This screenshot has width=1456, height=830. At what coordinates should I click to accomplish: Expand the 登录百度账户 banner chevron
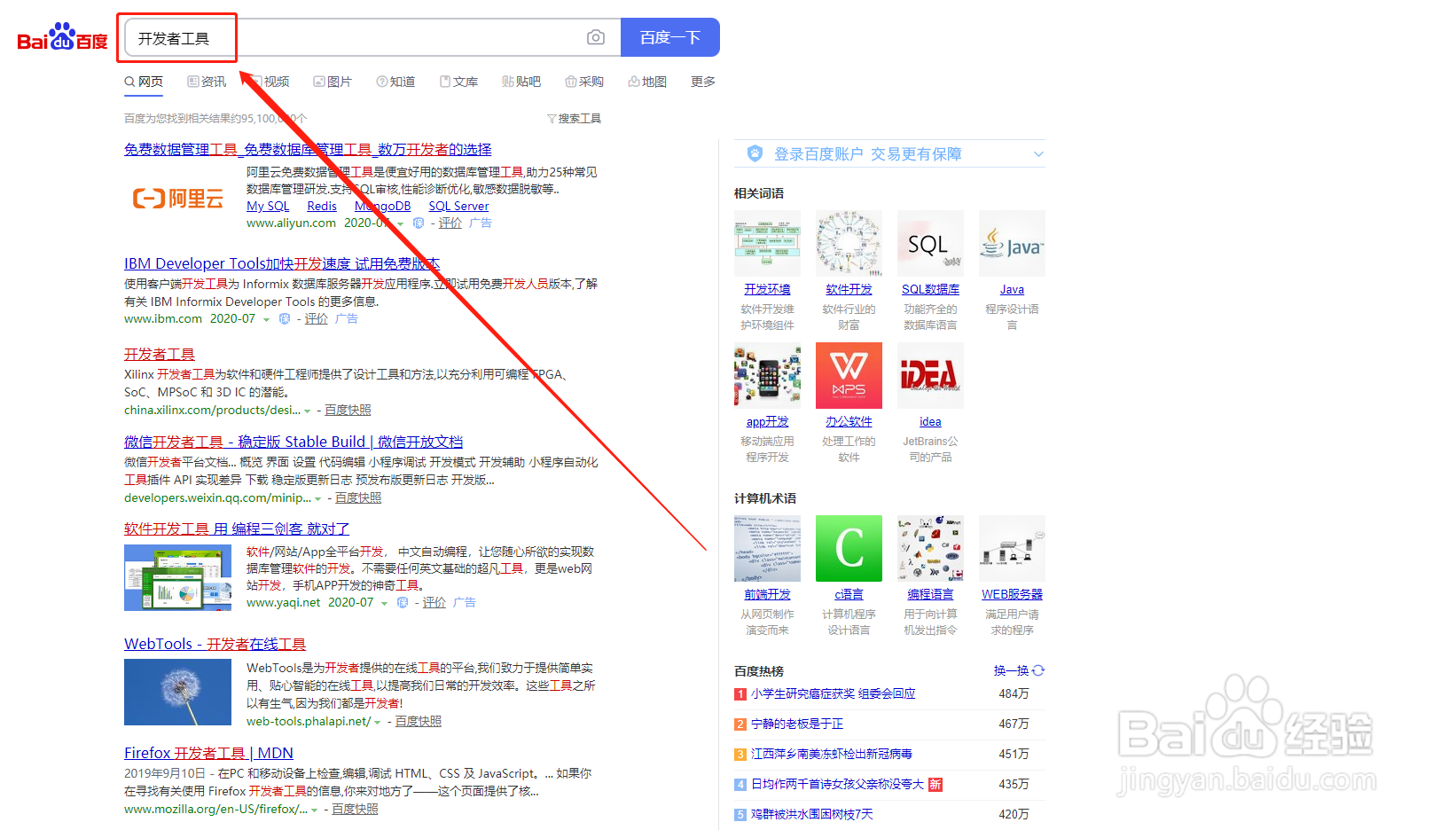point(1038,154)
